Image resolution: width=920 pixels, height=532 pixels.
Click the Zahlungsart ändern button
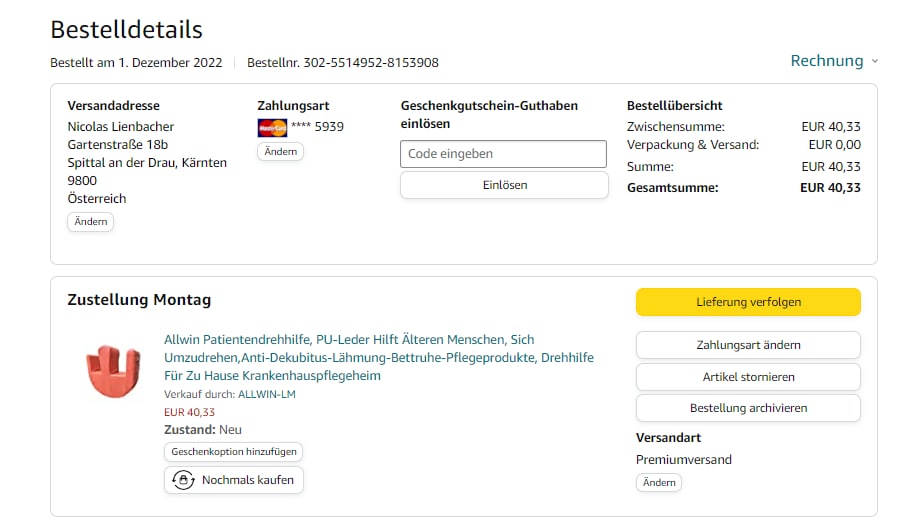tap(748, 345)
